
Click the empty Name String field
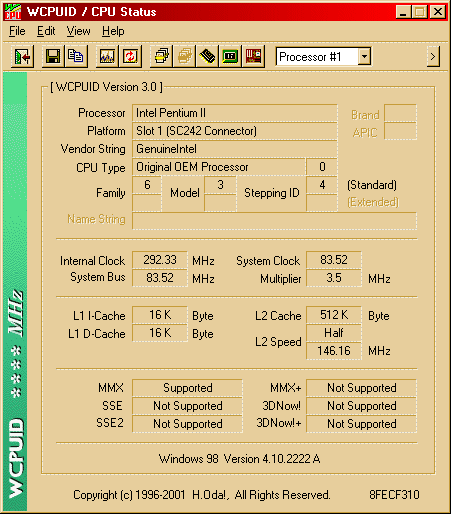pyautogui.click(x=274, y=221)
